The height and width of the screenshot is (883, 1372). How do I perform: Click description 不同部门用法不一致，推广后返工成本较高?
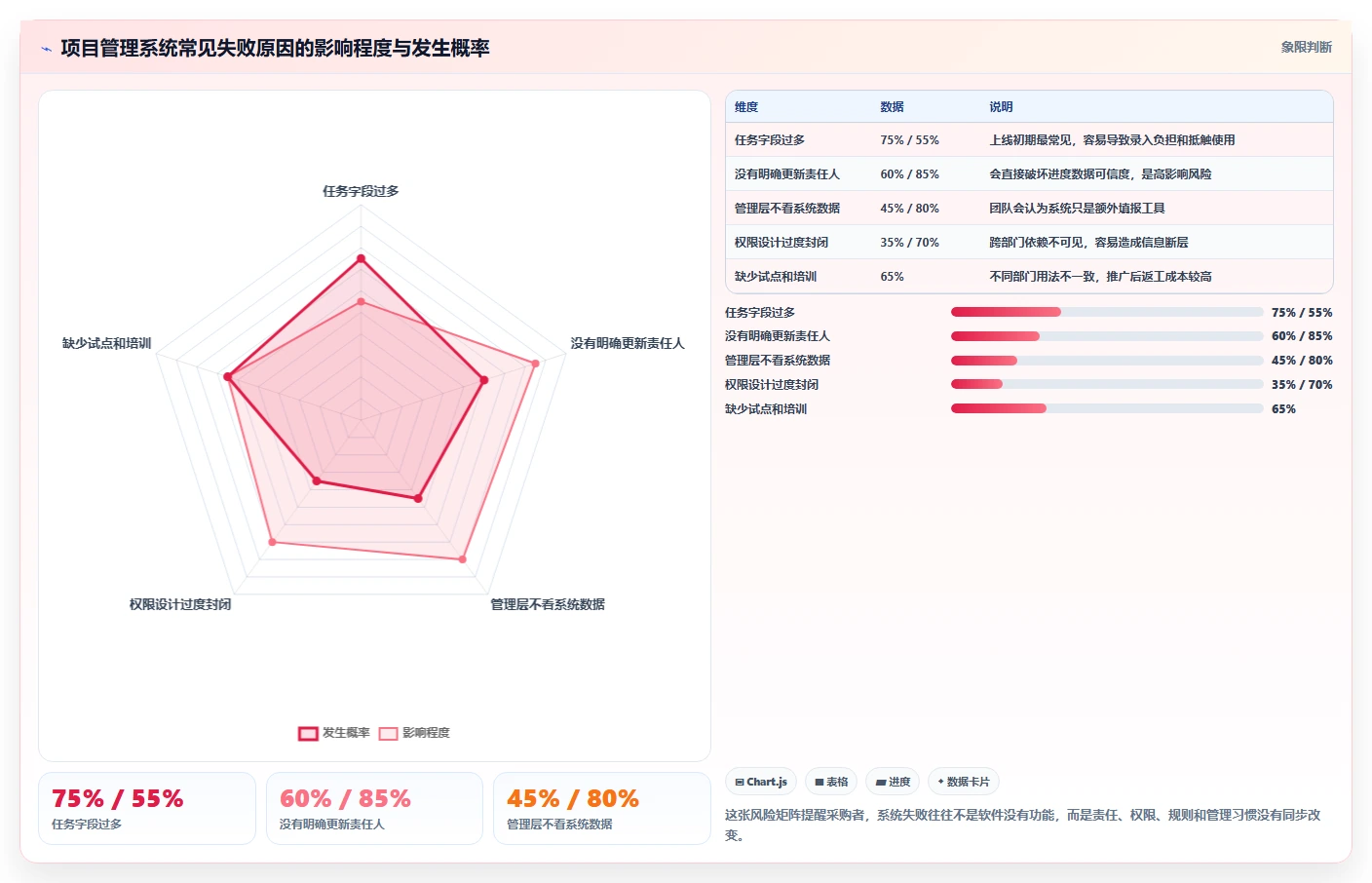(x=1100, y=277)
